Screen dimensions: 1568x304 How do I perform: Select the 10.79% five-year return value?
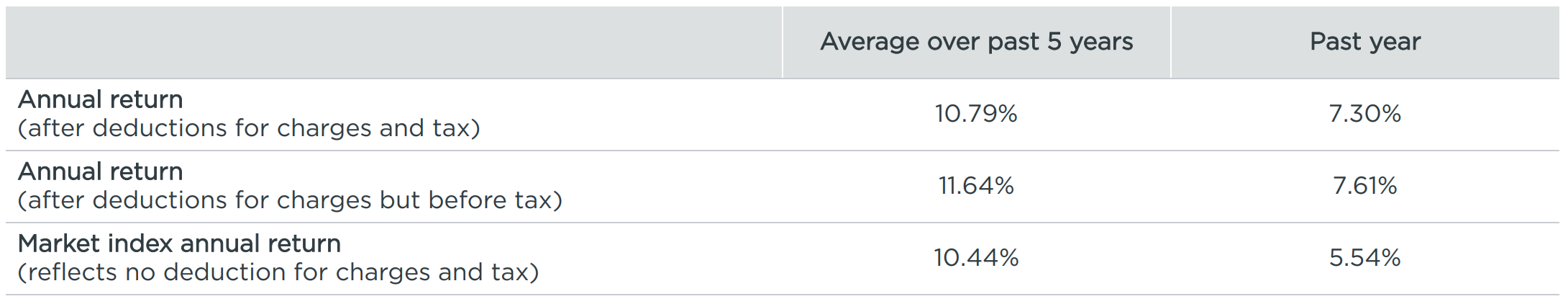tap(976, 114)
